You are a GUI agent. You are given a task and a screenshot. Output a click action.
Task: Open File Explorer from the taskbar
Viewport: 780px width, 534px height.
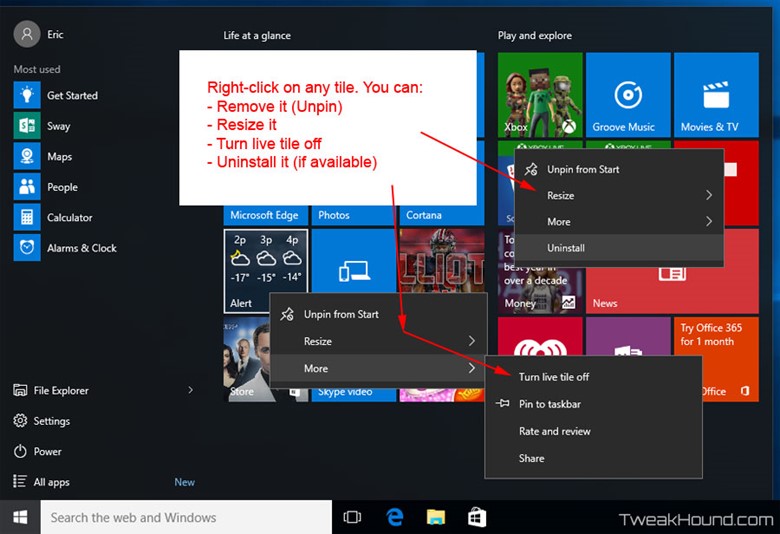pyautogui.click(x=436, y=517)
